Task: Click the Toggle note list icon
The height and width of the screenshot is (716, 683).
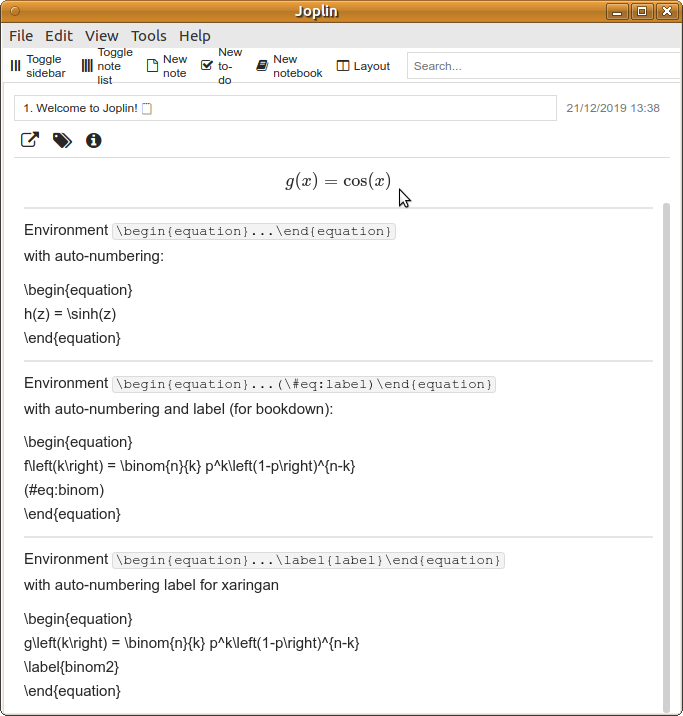Action: (x=87, y=66)
